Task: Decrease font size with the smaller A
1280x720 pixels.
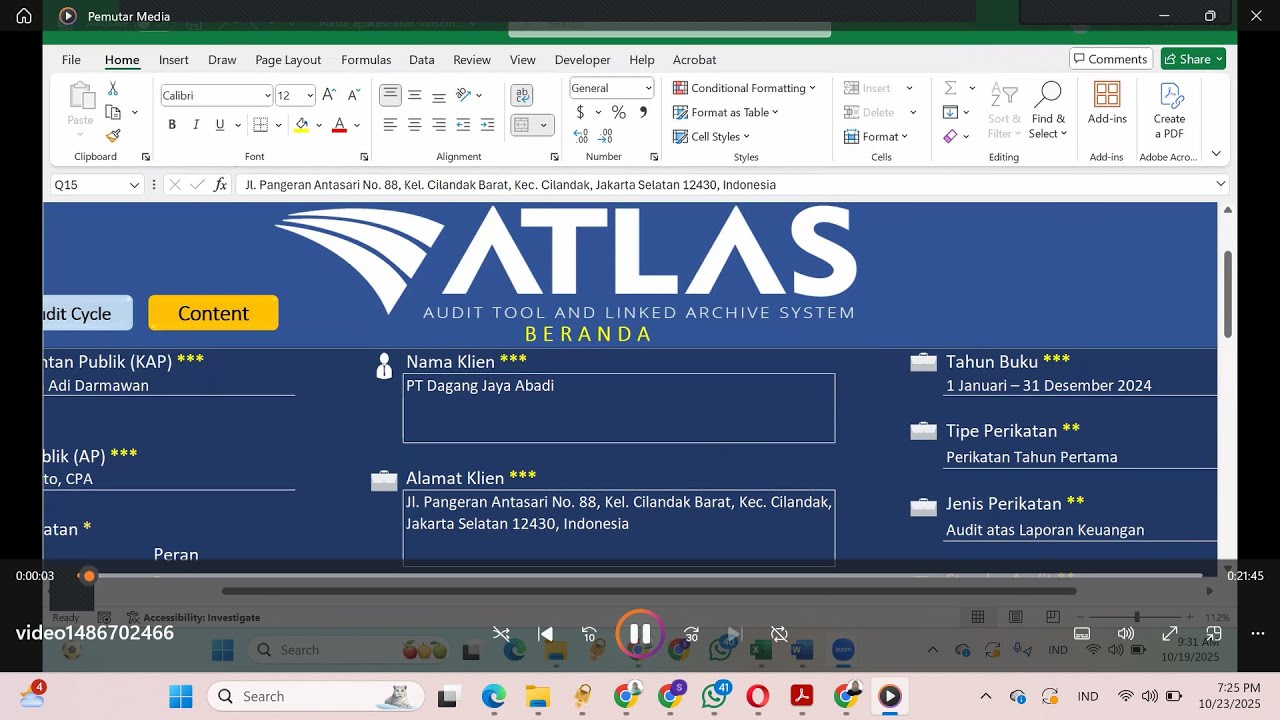Action: (x=353, y=95)
